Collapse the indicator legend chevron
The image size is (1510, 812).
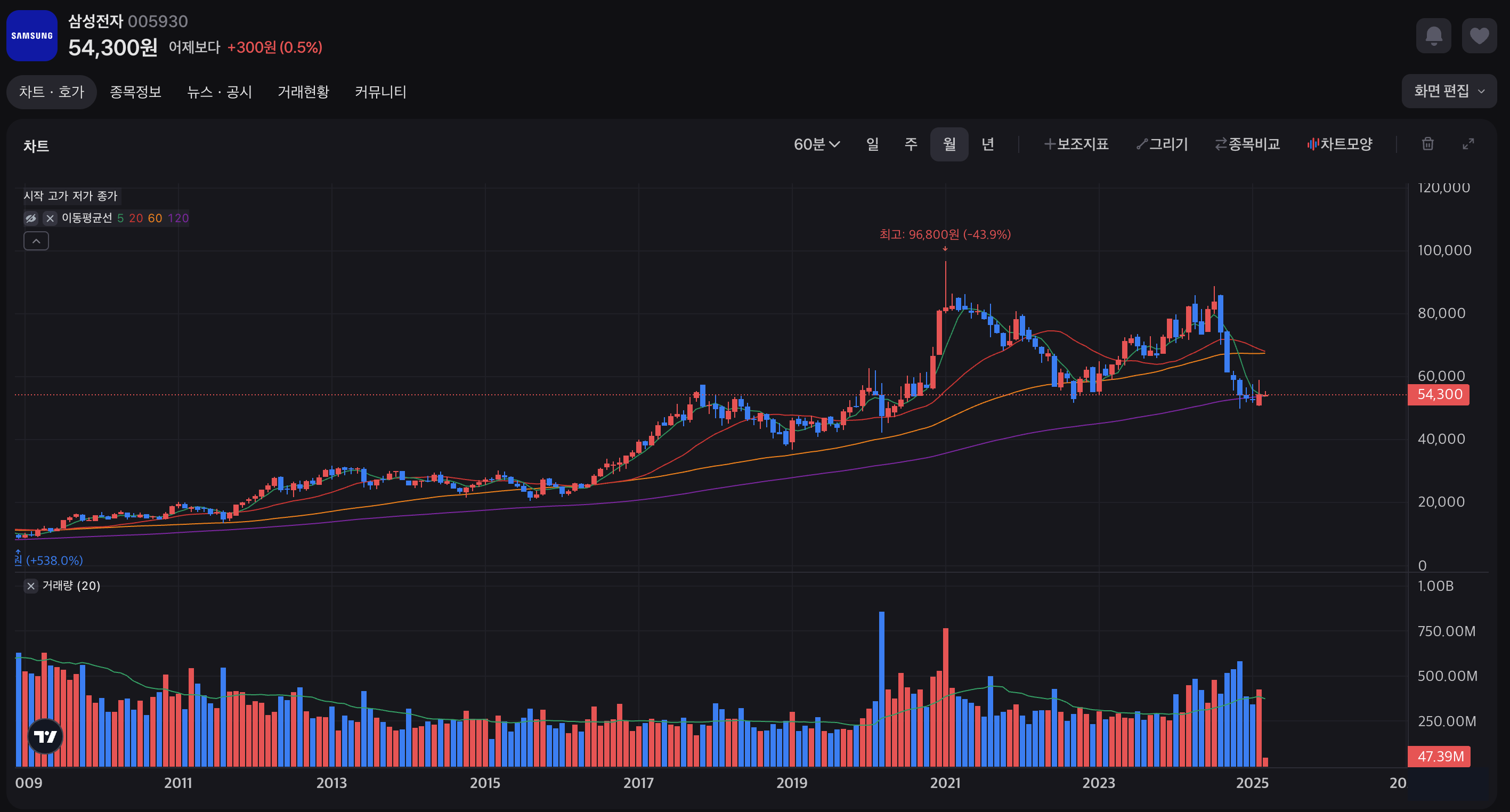coord(36,241)
